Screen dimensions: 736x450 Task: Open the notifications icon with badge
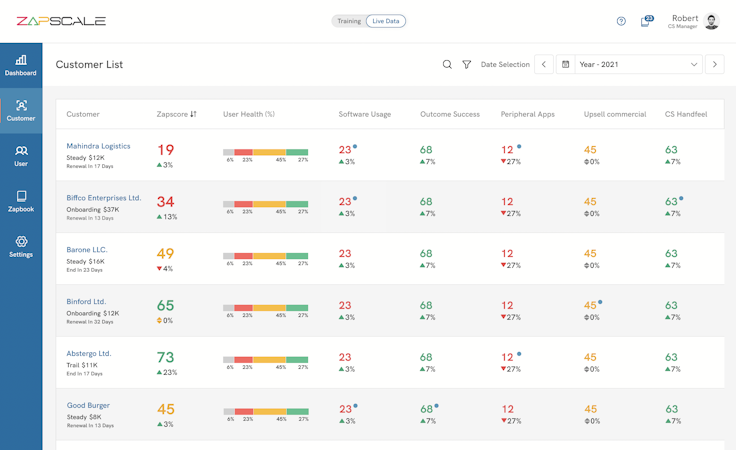[647, 21]
